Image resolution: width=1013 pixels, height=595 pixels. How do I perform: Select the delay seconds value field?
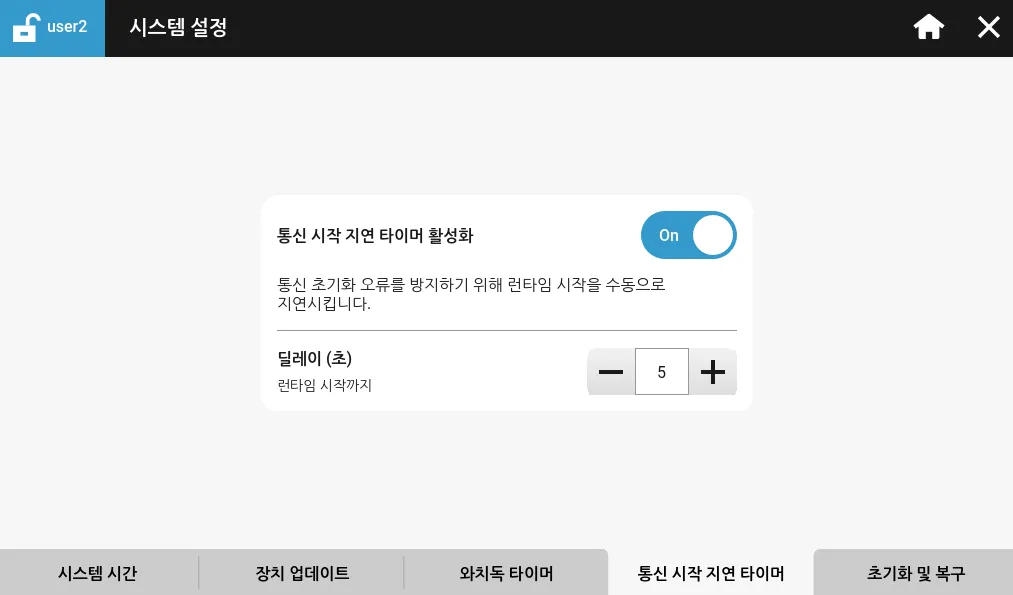coord(662,373)
